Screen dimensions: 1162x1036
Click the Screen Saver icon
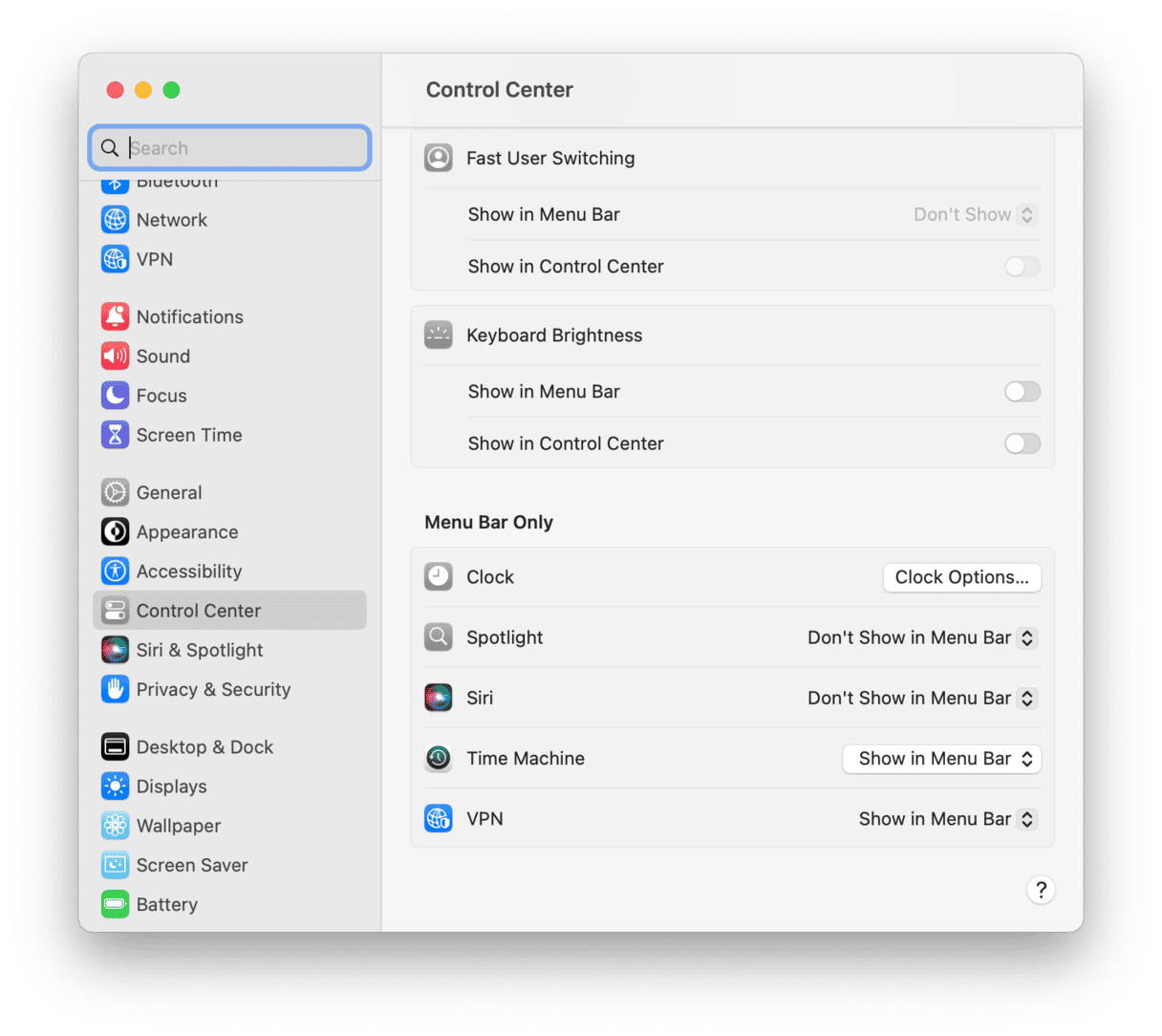point(116,865)
